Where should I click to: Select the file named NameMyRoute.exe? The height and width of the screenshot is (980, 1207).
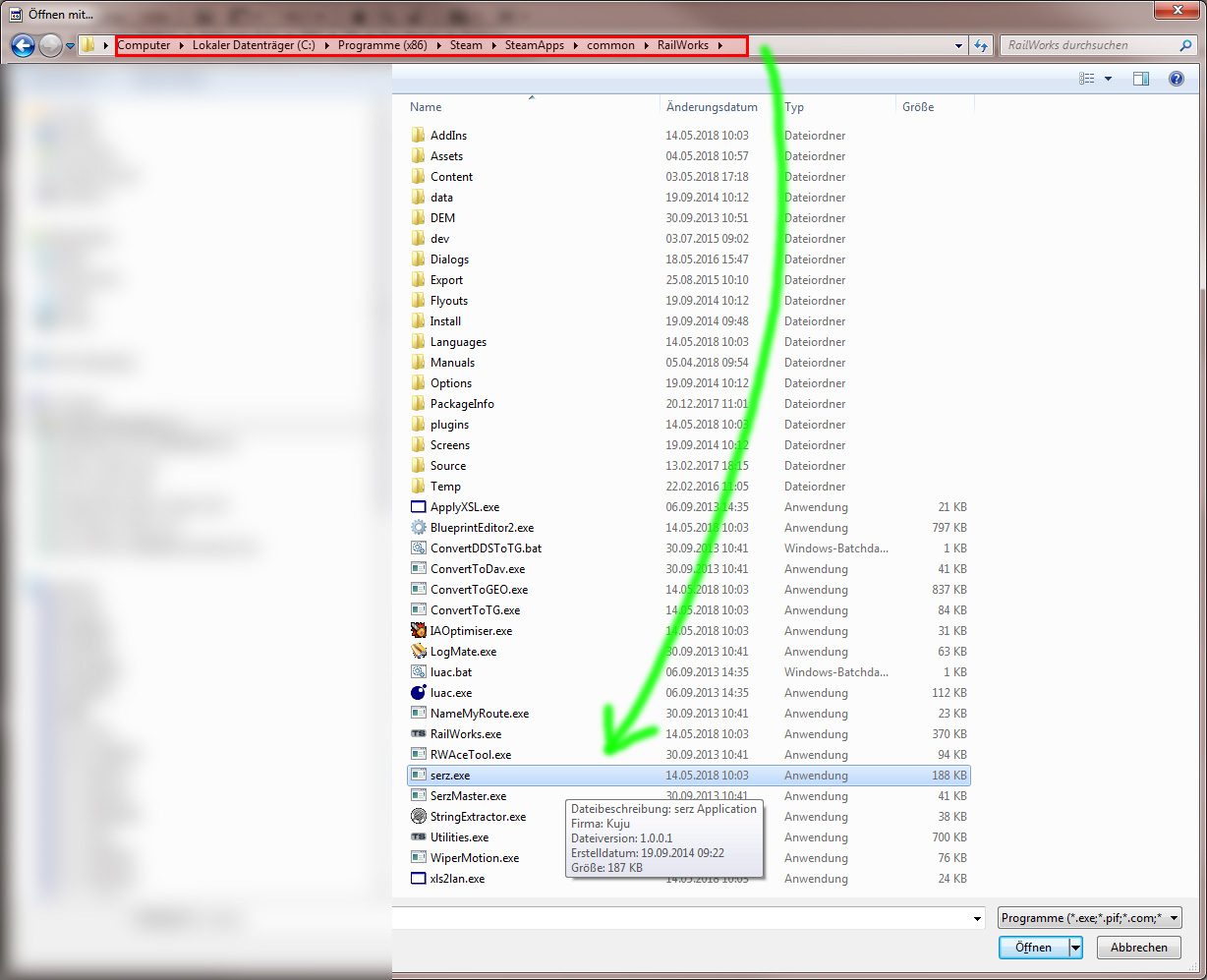coord(480,714)
